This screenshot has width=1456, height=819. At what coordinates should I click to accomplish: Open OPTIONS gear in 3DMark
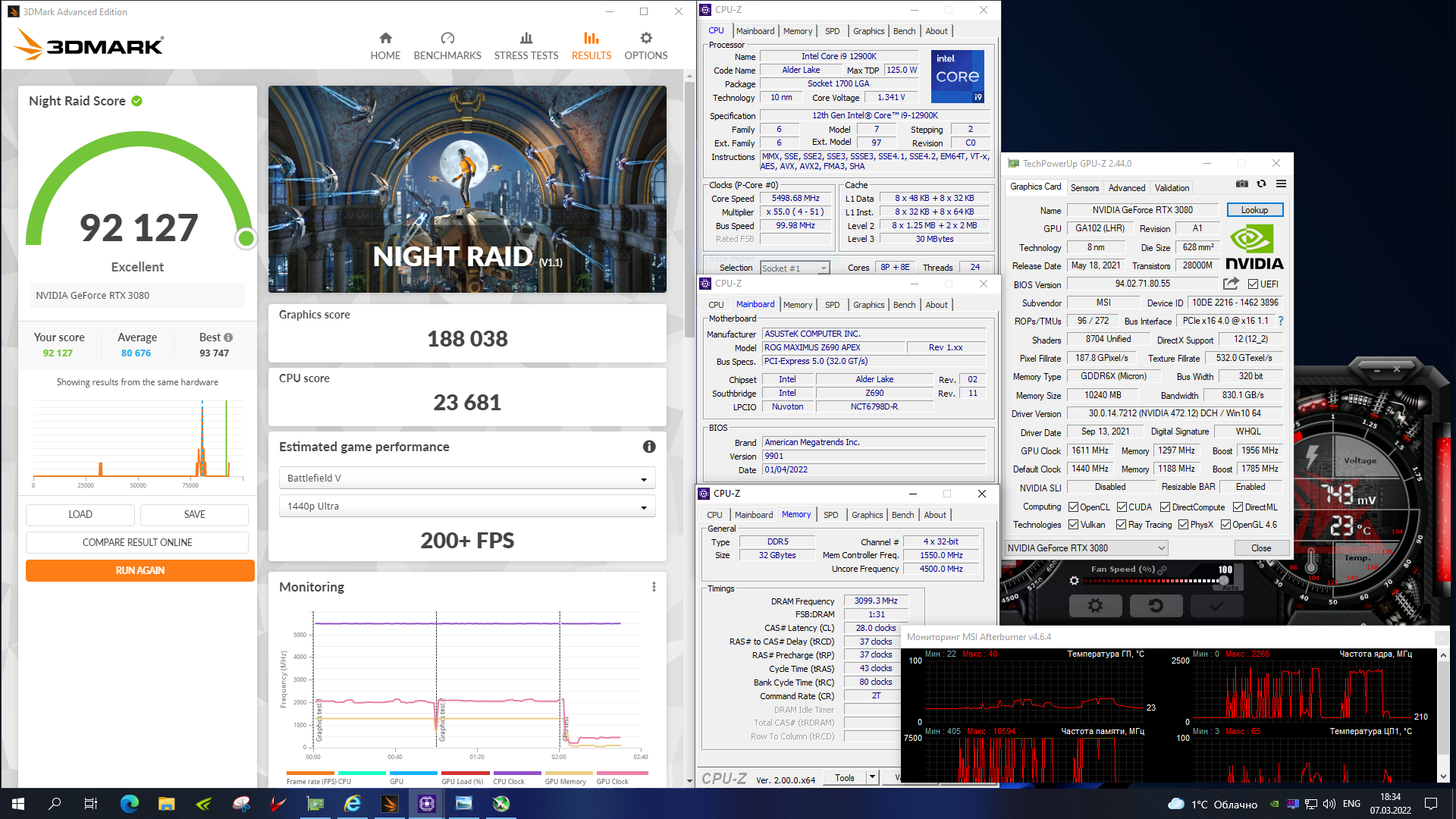[646, 46]
